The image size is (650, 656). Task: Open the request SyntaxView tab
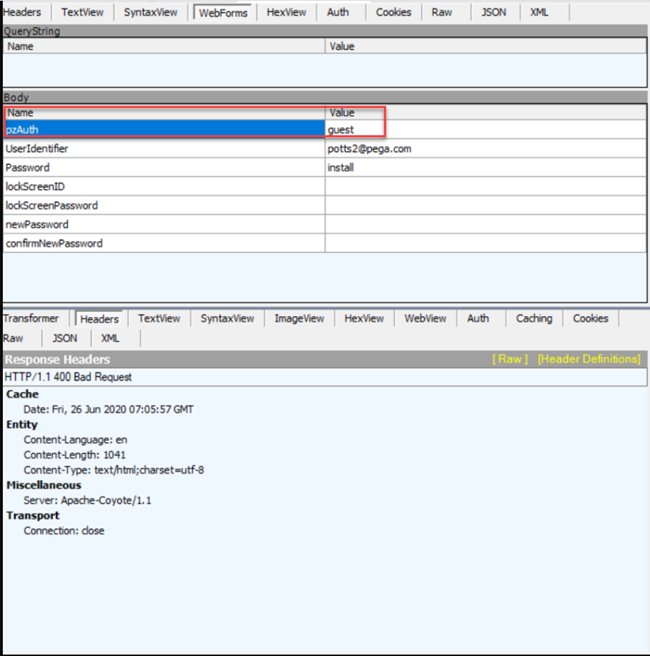pos(150,12)
